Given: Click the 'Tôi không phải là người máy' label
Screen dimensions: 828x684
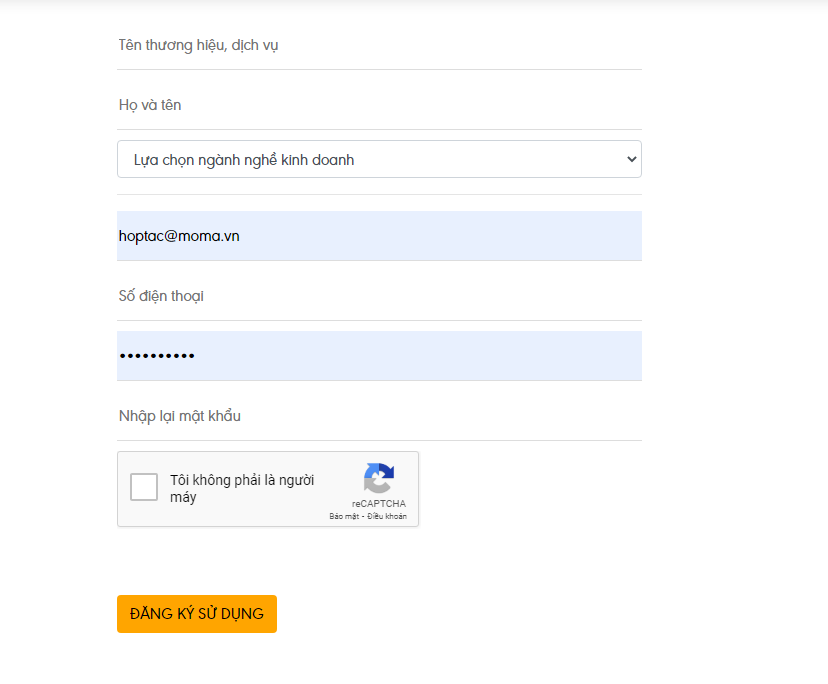Looking at the screenshot, I should coord(241,488).
